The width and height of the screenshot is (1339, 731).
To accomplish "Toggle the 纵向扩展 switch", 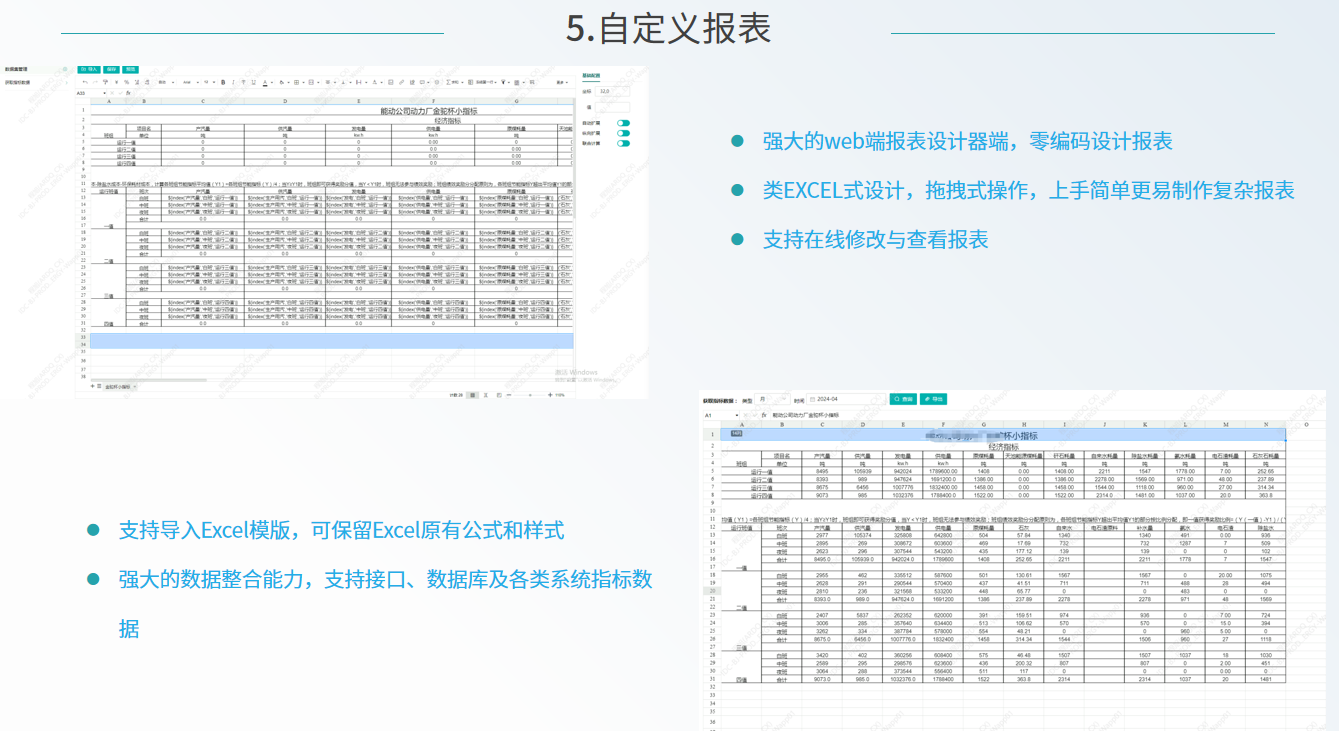I will (x=623, y=133).
